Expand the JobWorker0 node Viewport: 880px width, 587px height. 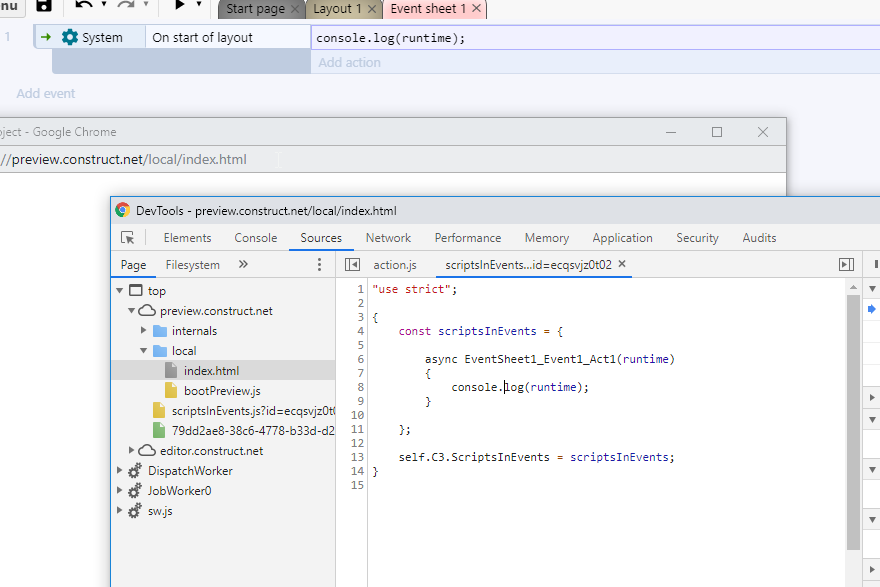point(120,490)
